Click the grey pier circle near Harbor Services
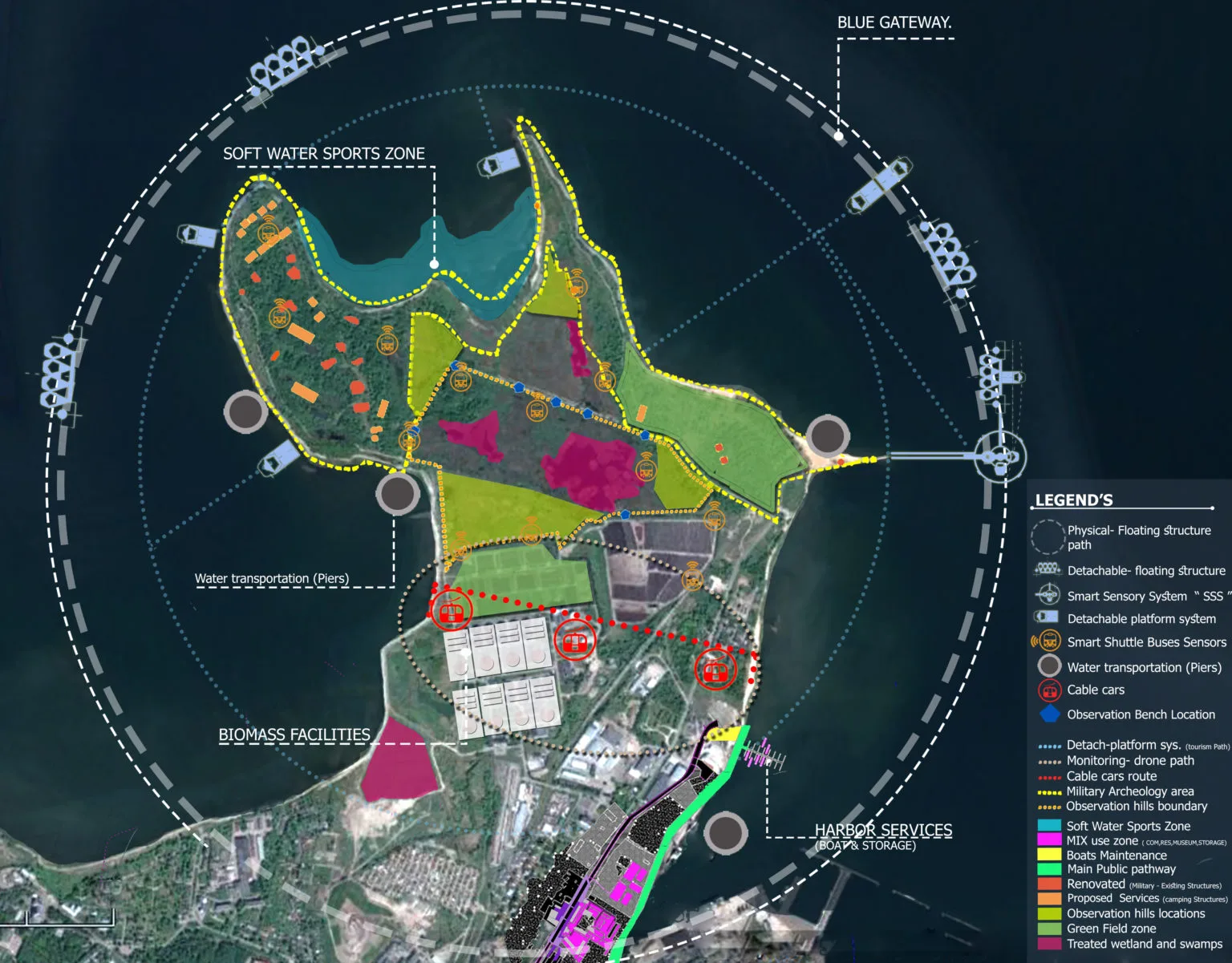This screenshot has width=1232, height=963. [x=725, y=831]
